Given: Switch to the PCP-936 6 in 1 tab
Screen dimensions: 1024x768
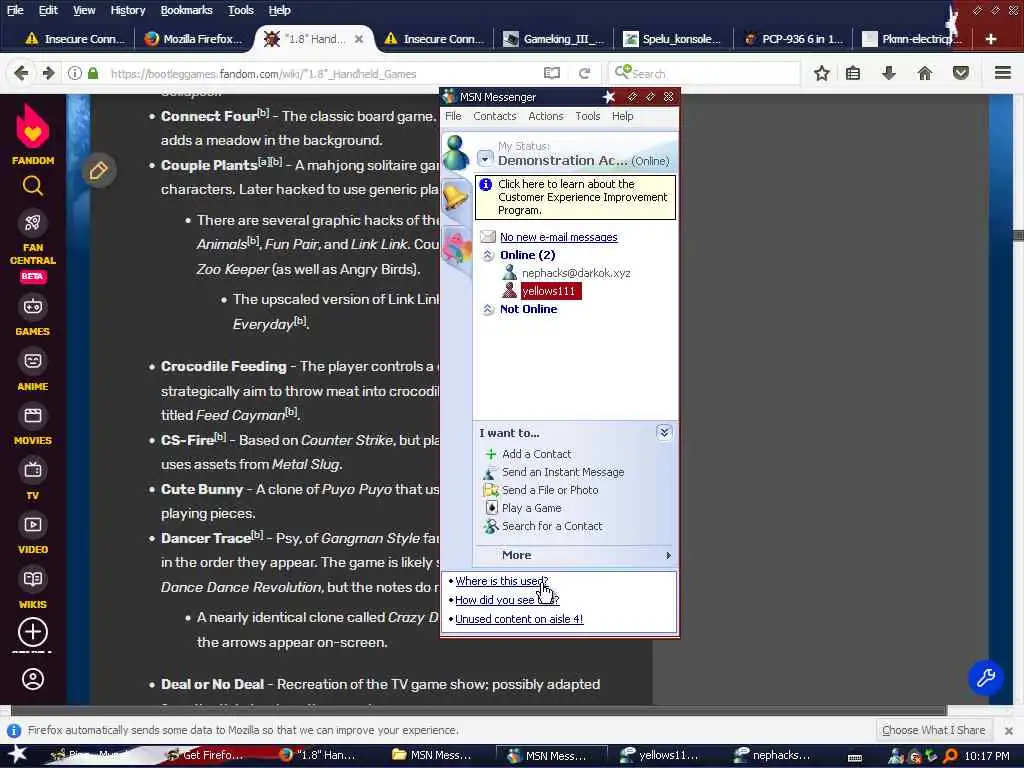Looking at the screenshot, I should pos(793,39).
